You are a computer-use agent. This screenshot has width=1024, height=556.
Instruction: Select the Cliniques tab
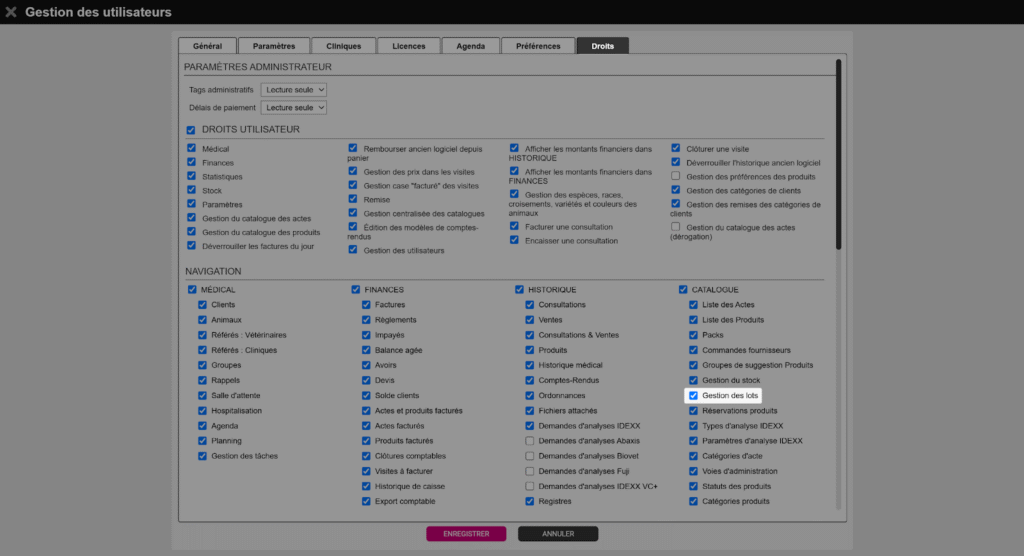[343, 46]
